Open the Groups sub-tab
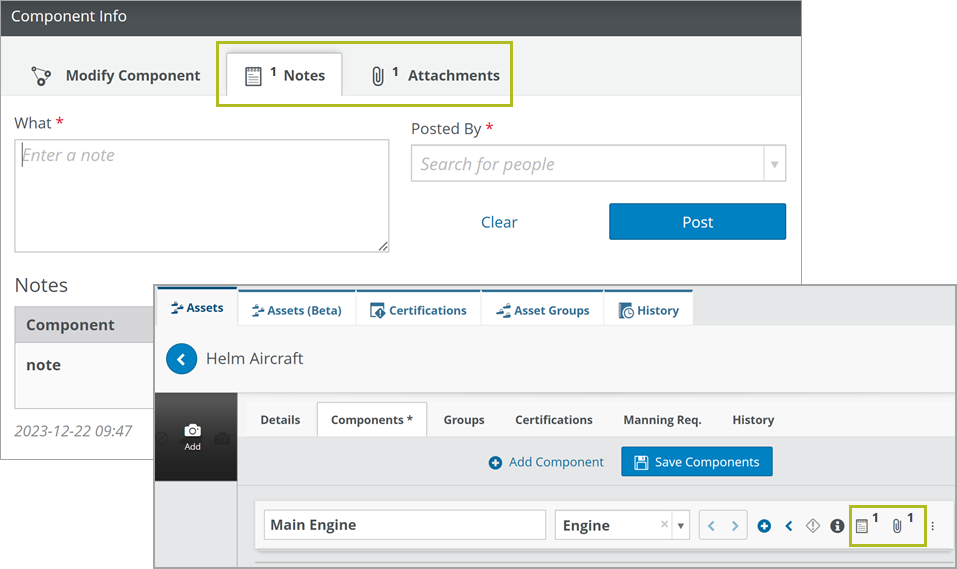Screen dimensions: 957x569 click(464, 420)
